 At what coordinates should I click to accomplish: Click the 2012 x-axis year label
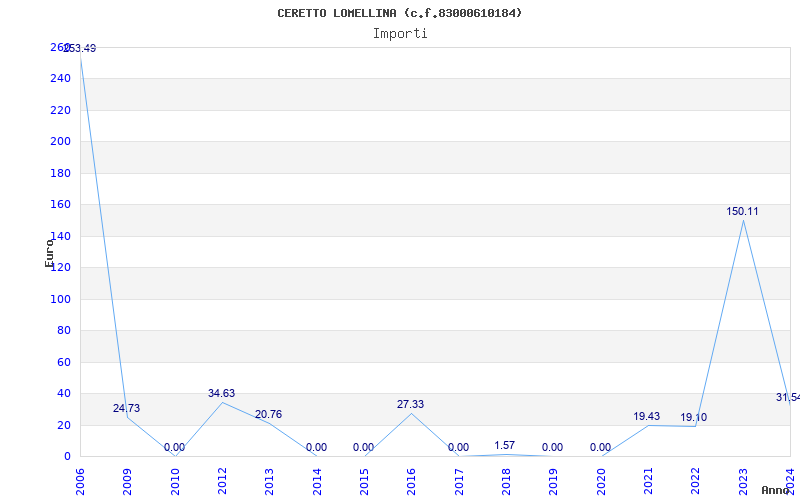point(222,482)
